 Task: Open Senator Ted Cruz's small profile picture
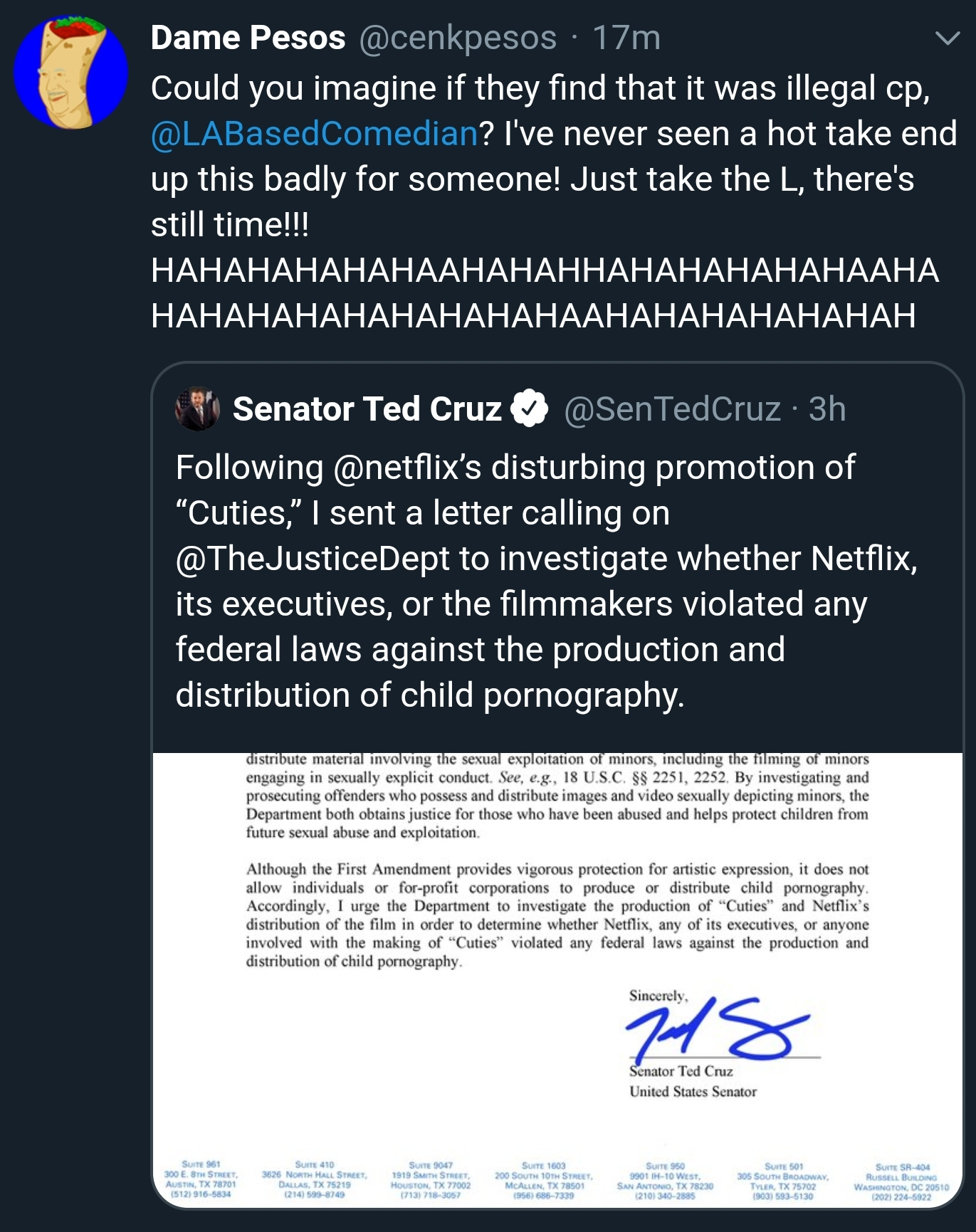point(197,409)
